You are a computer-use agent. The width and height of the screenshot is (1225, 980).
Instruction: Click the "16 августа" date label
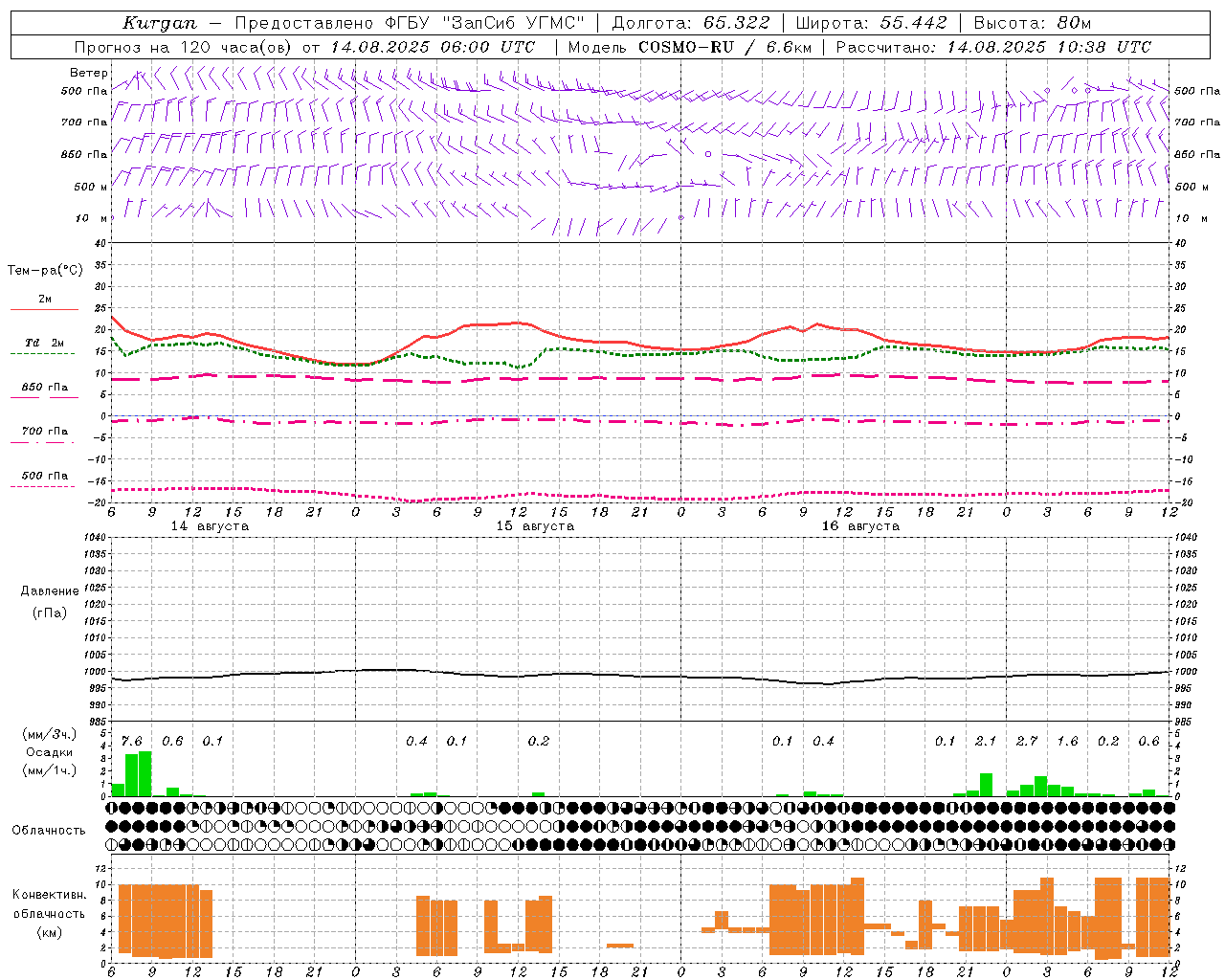[x=860, y=526]
